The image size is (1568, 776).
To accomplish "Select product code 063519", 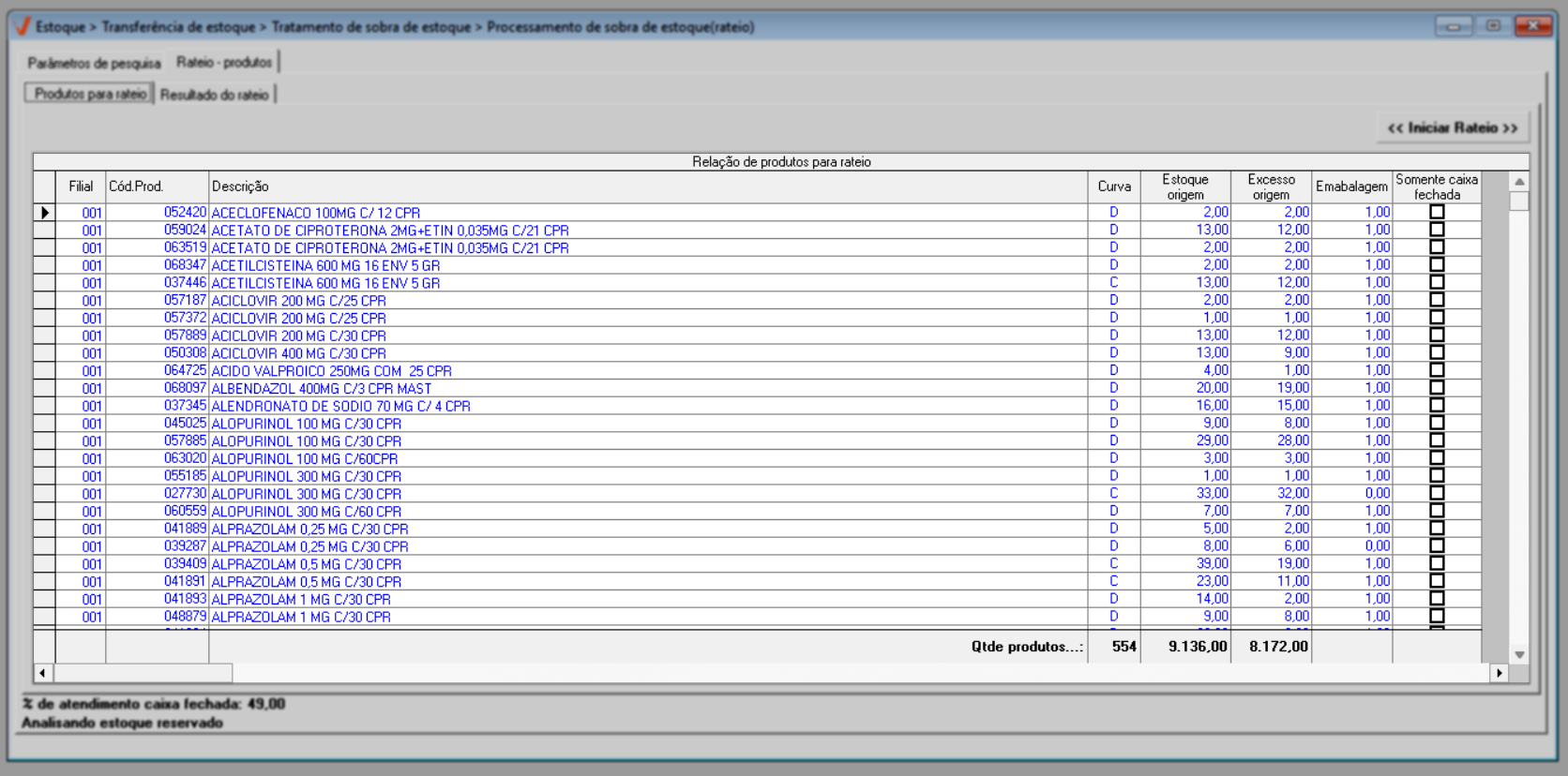I will (x=185, y=247).
